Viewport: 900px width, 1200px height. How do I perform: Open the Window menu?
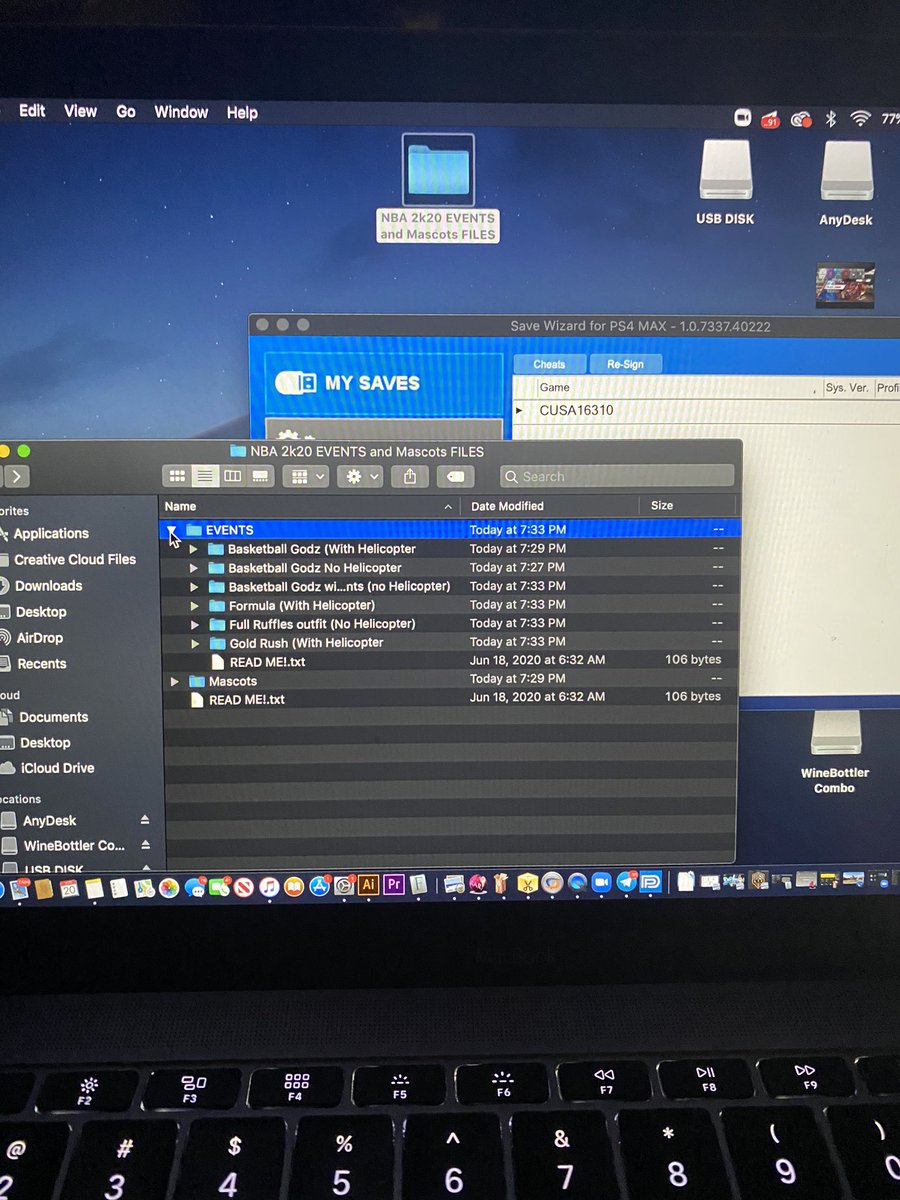181,112
